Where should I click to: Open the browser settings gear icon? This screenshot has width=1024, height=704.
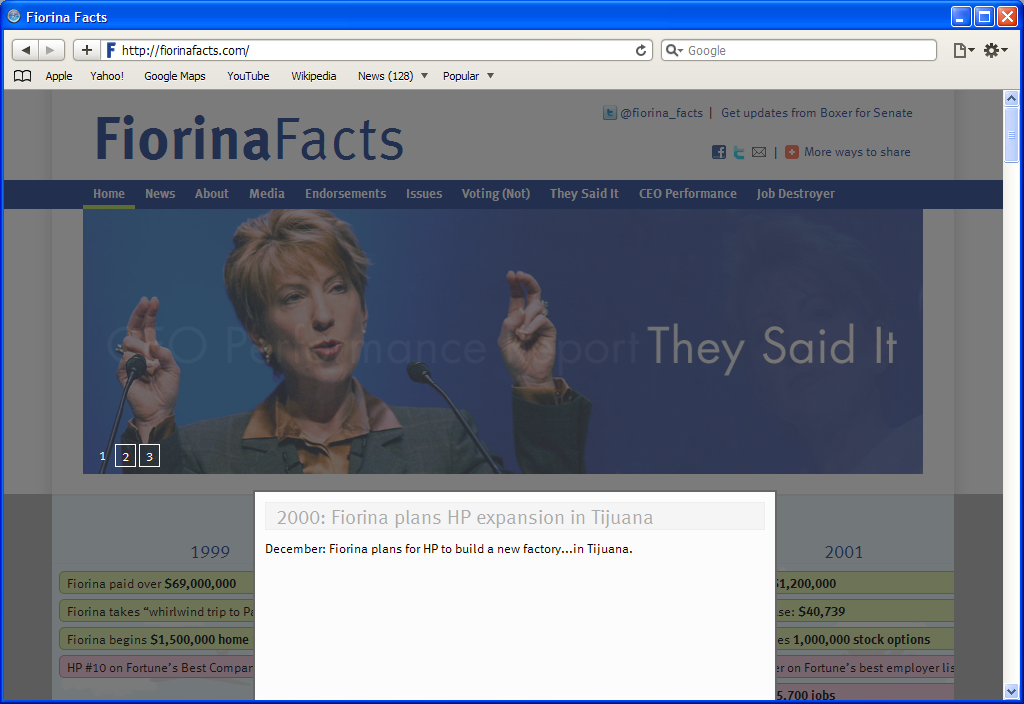[x=993, y=49]
